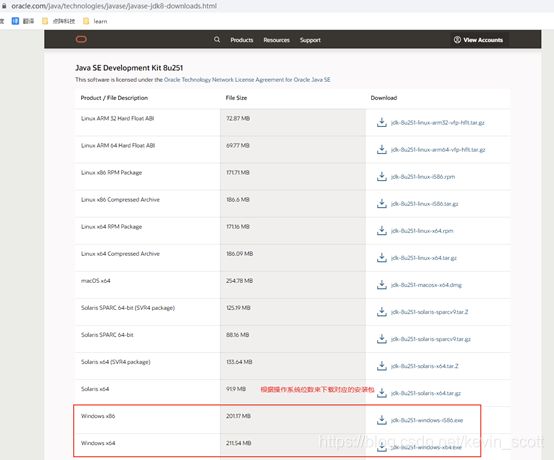The width and height of the screenshot is (554, 460).
Task: Click download icon for linux-x64.tar.gz
Action: click(x=382, y=258)
